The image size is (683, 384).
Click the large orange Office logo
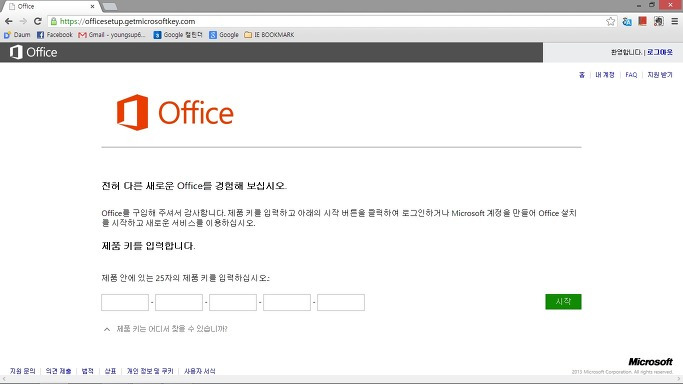[175, 112]
